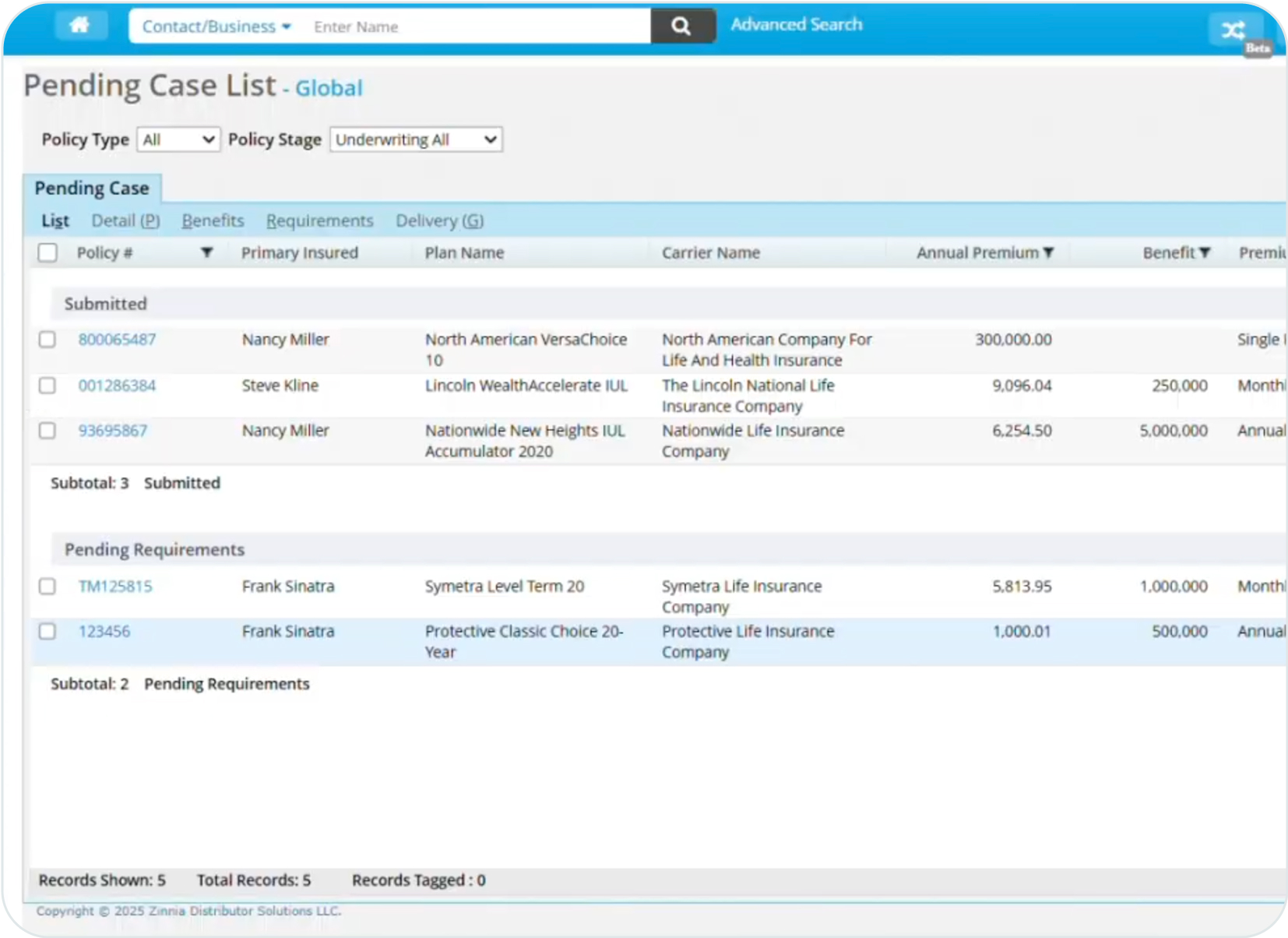1288x938 pixels.
Task: Click the Records Tagged : 0 status
Action: point(418,880)
